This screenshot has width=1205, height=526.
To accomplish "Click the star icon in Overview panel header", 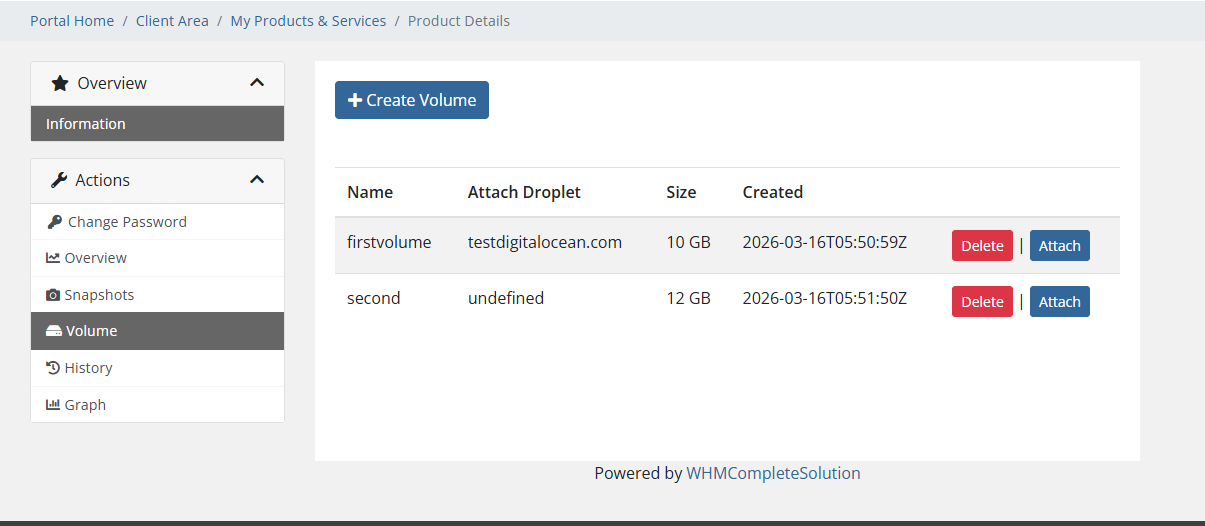I will [x=60, y=83].
